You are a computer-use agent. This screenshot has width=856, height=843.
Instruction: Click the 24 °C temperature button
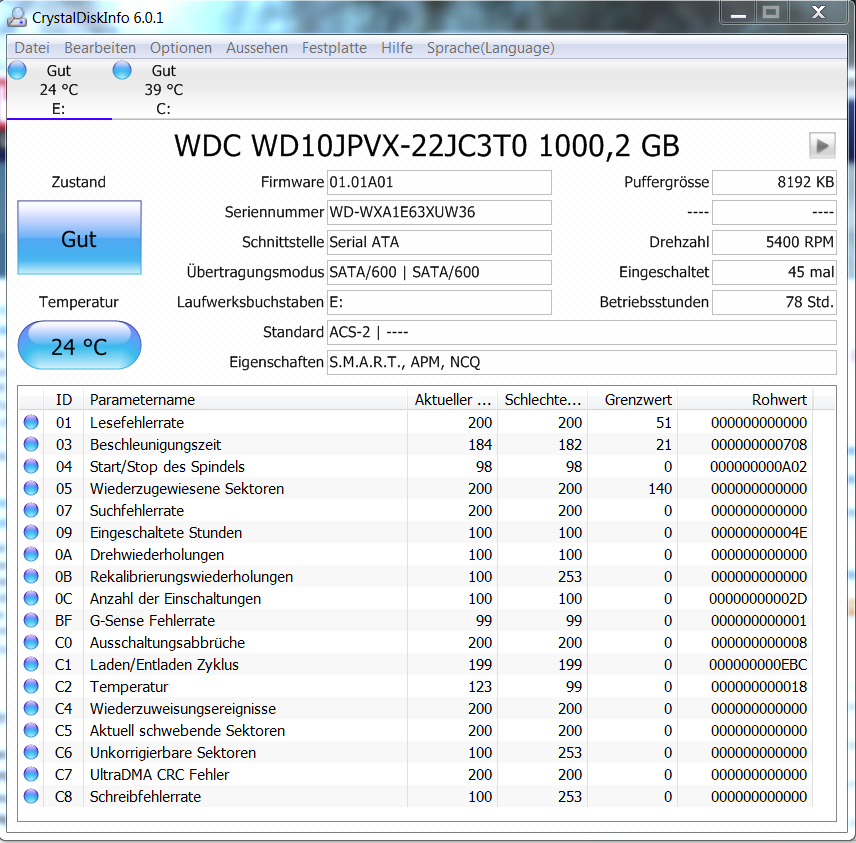(80, 345)
